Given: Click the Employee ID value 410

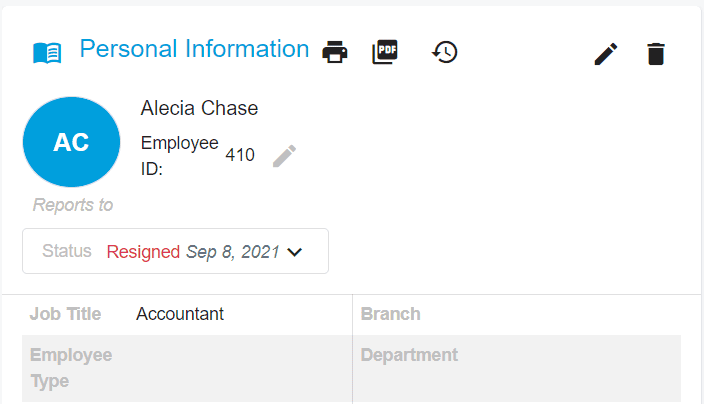Looking at the screenshot, I should tap(240, 155).
